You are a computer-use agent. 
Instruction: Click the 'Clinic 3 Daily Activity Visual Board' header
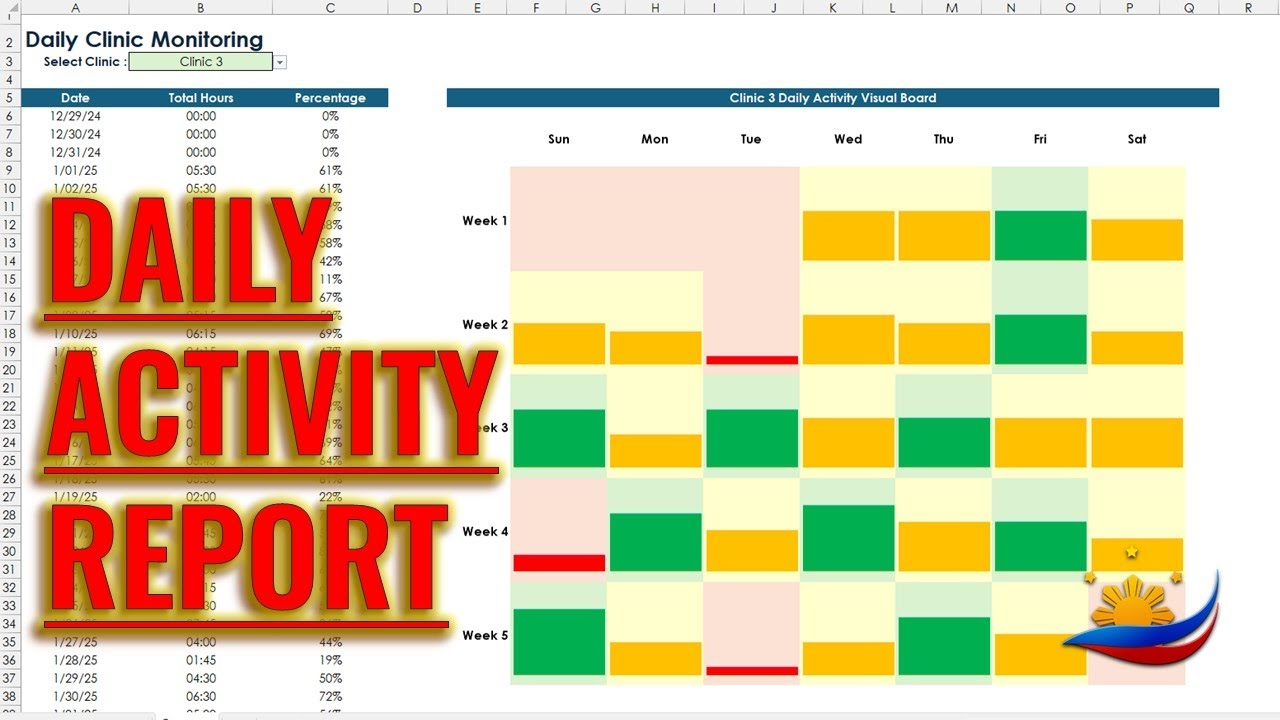tap(833, 98)
